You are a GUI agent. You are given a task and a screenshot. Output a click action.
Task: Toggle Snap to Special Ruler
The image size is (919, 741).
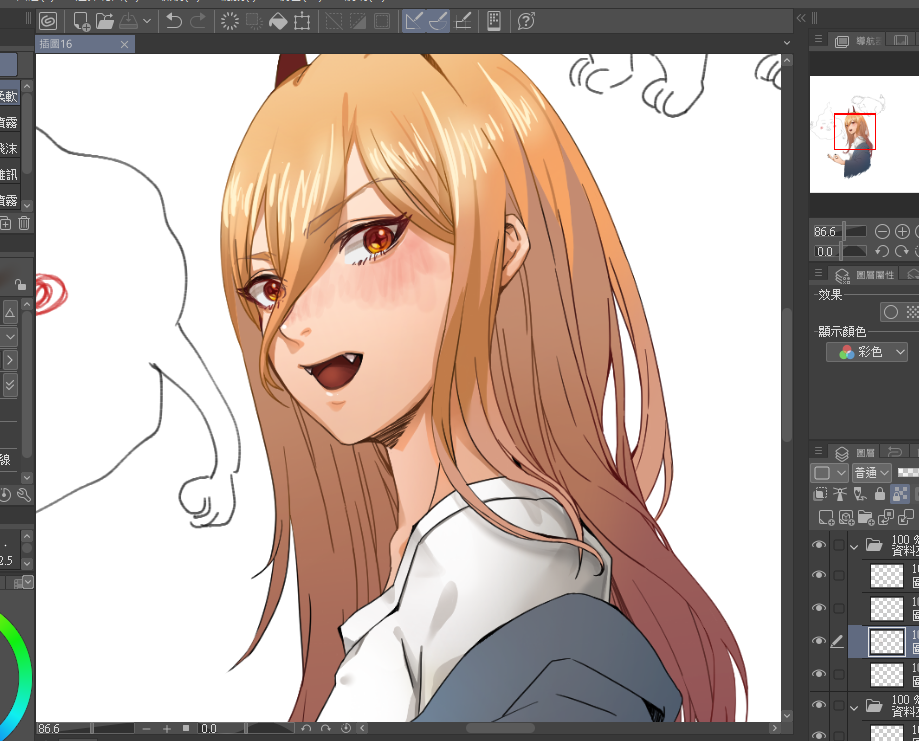tap(438, 22)
